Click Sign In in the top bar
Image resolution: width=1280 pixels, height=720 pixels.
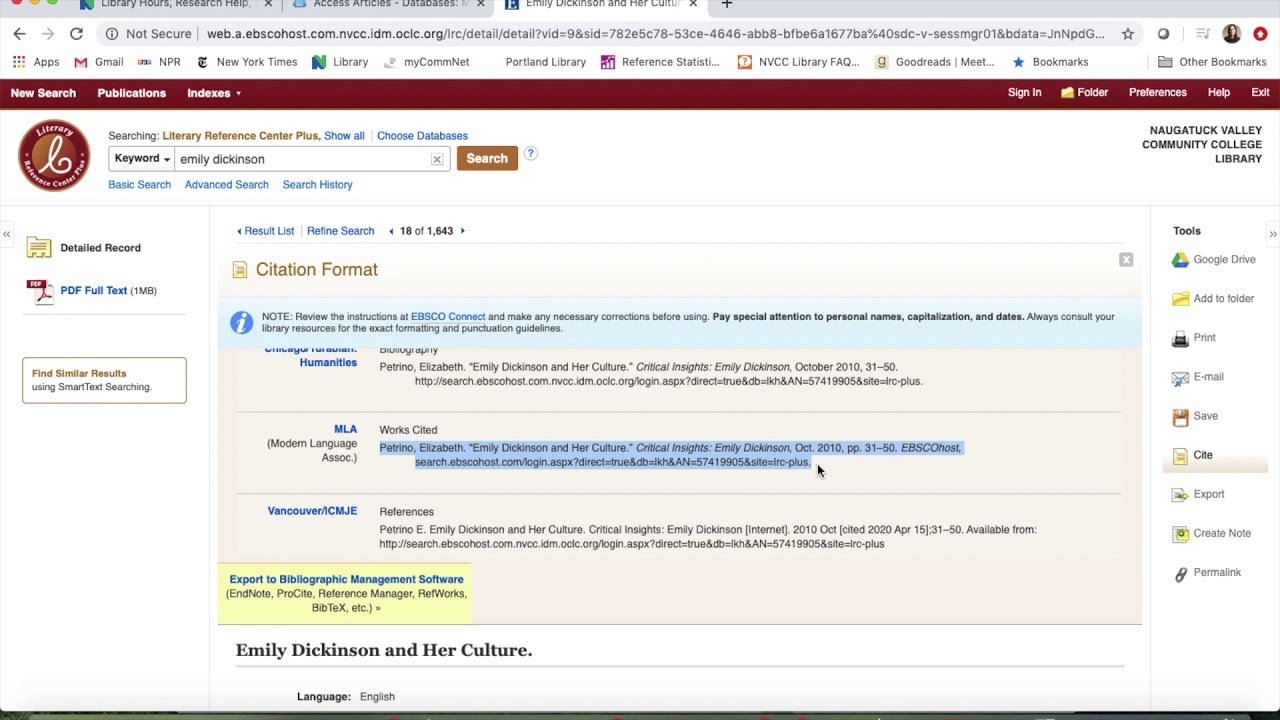point(1024,92)
